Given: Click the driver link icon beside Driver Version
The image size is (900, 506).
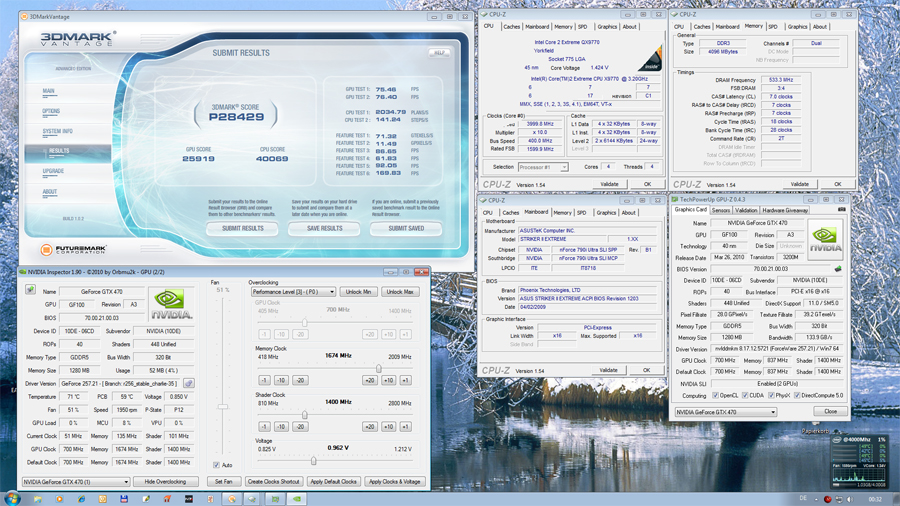Looking at the screenshot, I should [x=188, y=383].
